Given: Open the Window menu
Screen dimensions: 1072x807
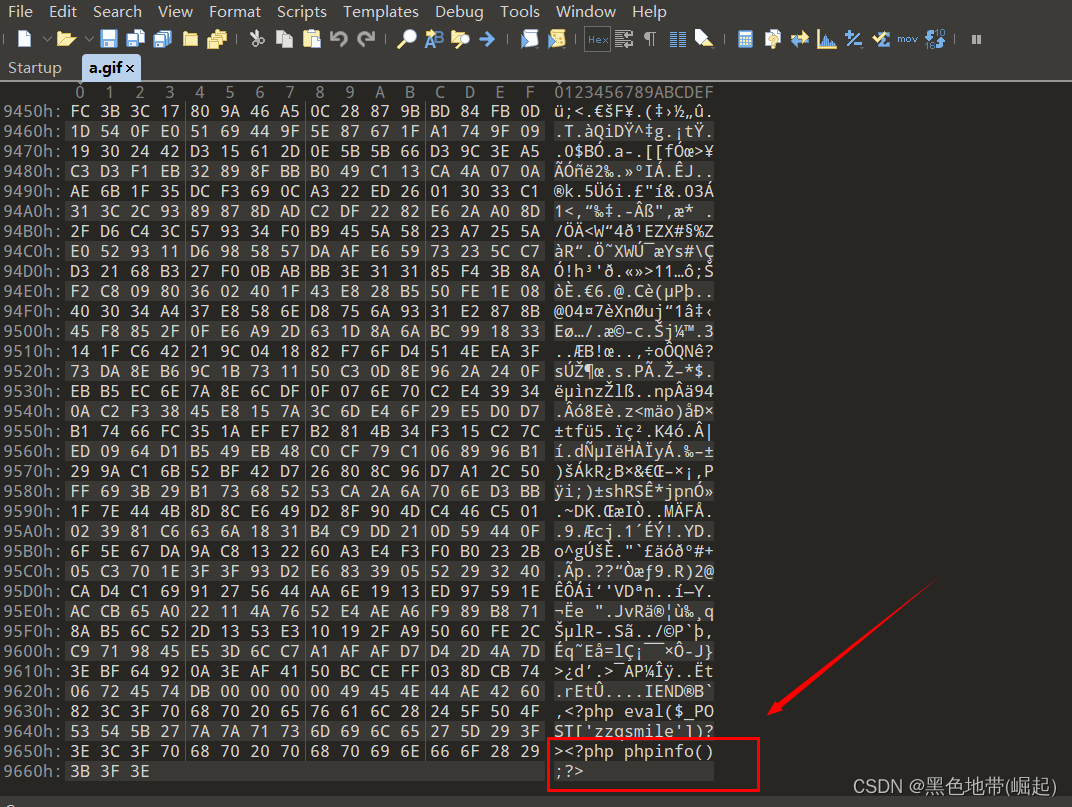Looking at the screenshot, I should [x=585, y=12].
